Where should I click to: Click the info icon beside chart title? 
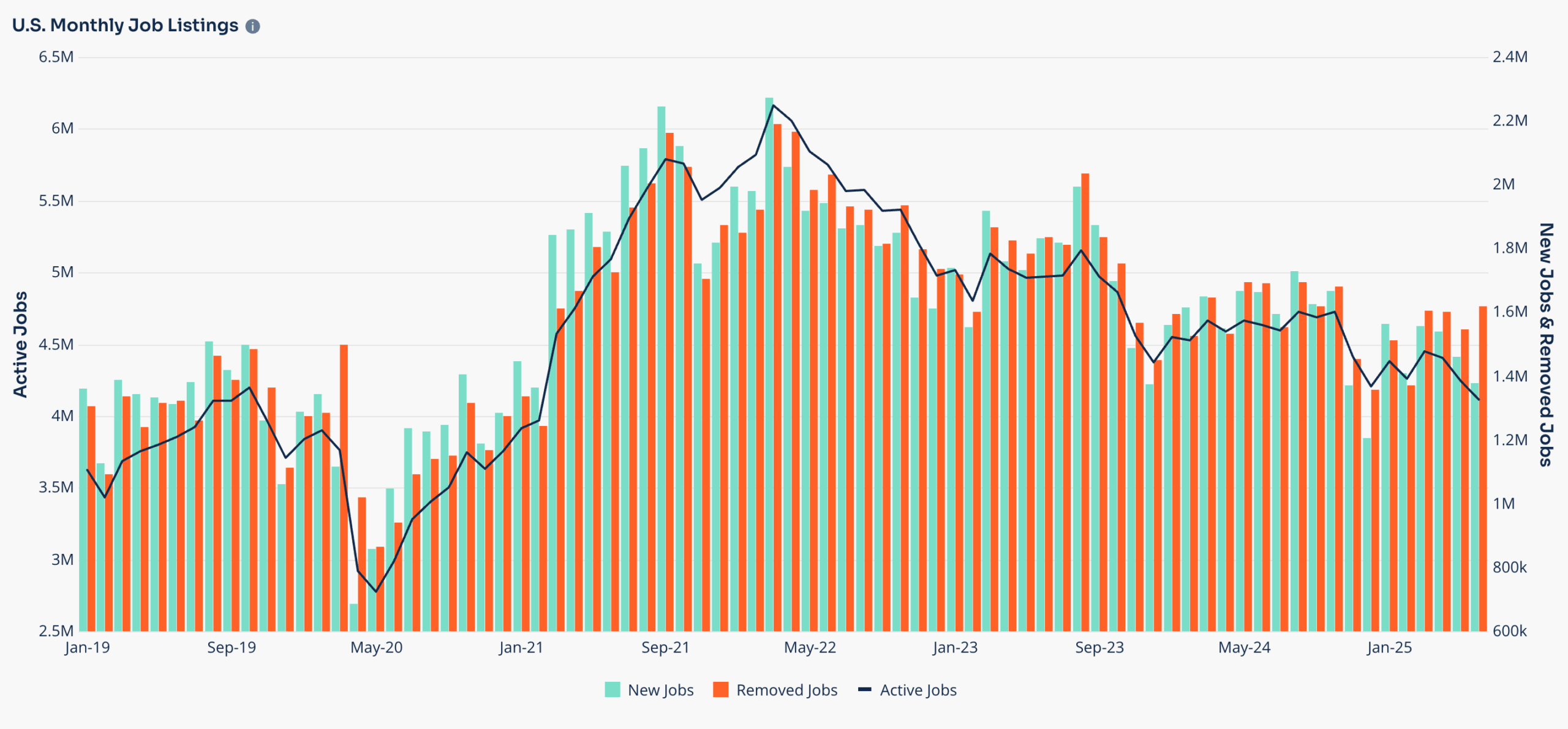[252, 26]
